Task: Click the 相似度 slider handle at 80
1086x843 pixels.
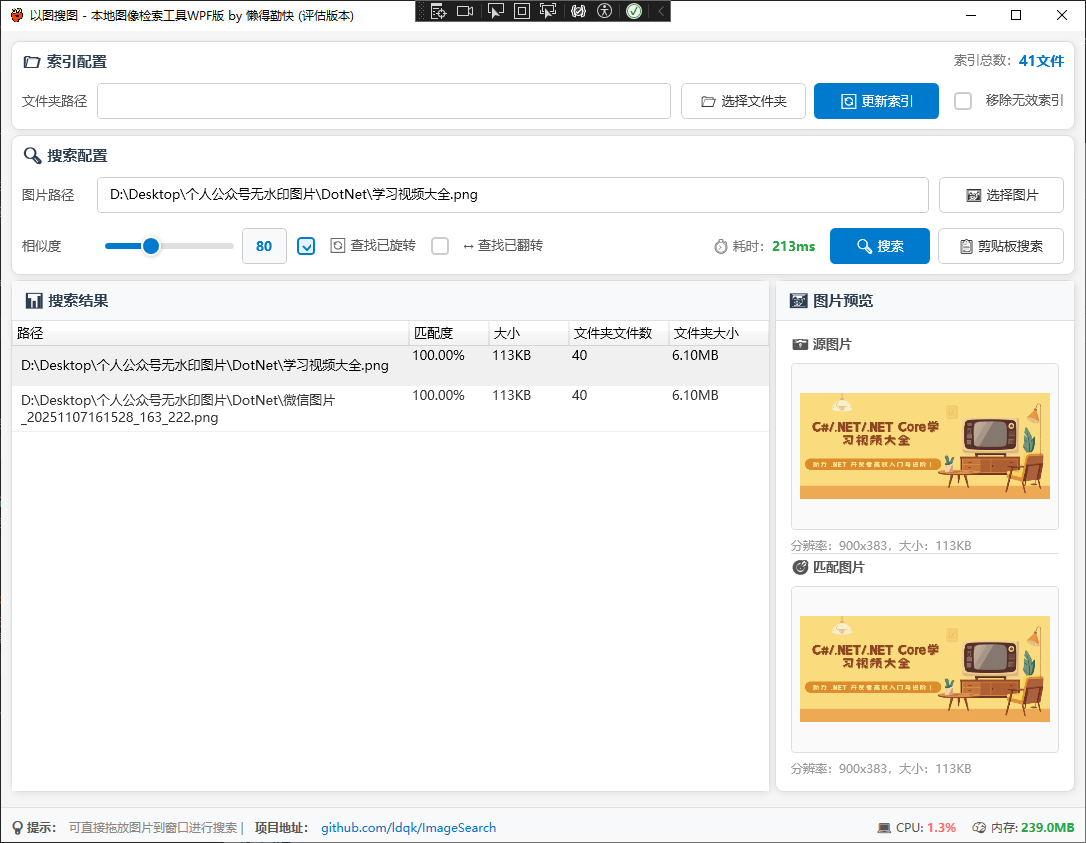Action: point(150,246)
